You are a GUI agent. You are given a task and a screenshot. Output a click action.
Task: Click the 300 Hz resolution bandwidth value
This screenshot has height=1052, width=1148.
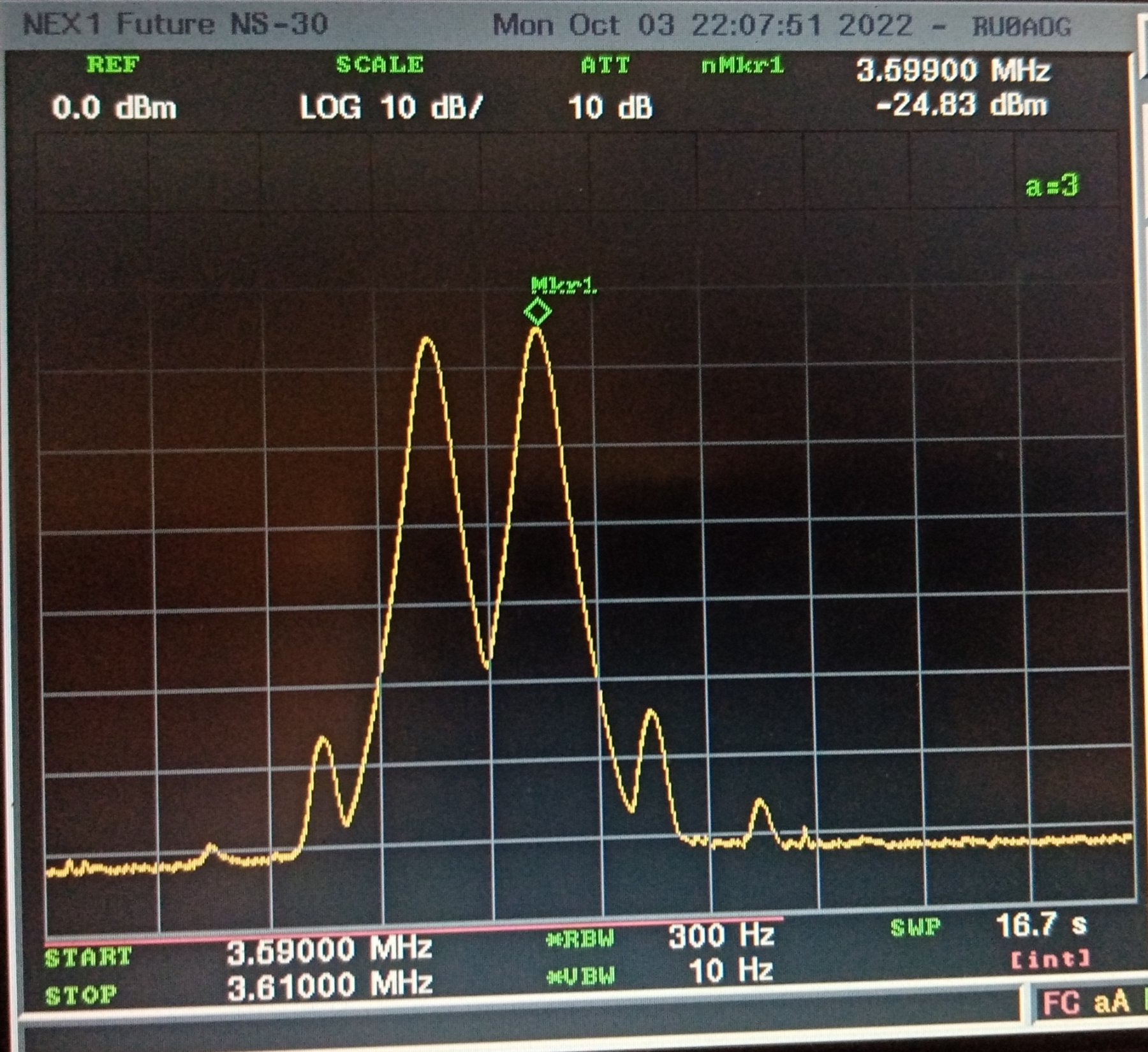tap(722, 936)
